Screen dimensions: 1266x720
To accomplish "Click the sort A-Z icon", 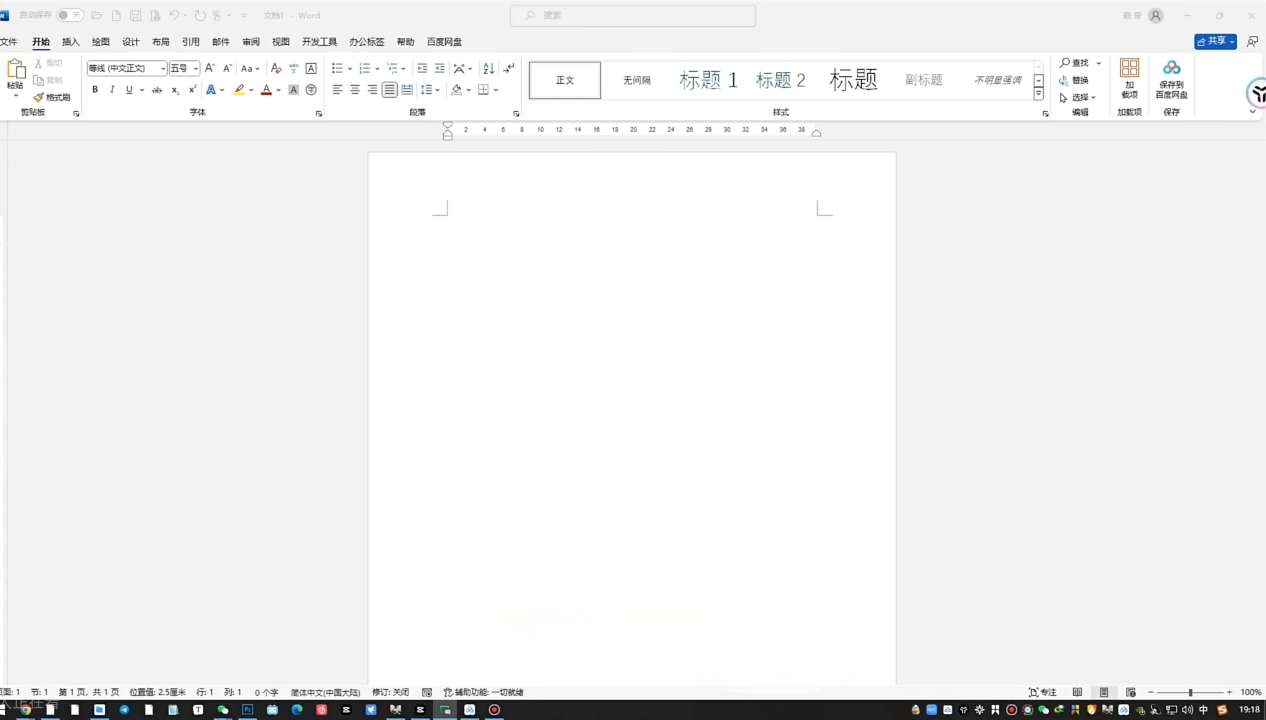I will (488, 68).
